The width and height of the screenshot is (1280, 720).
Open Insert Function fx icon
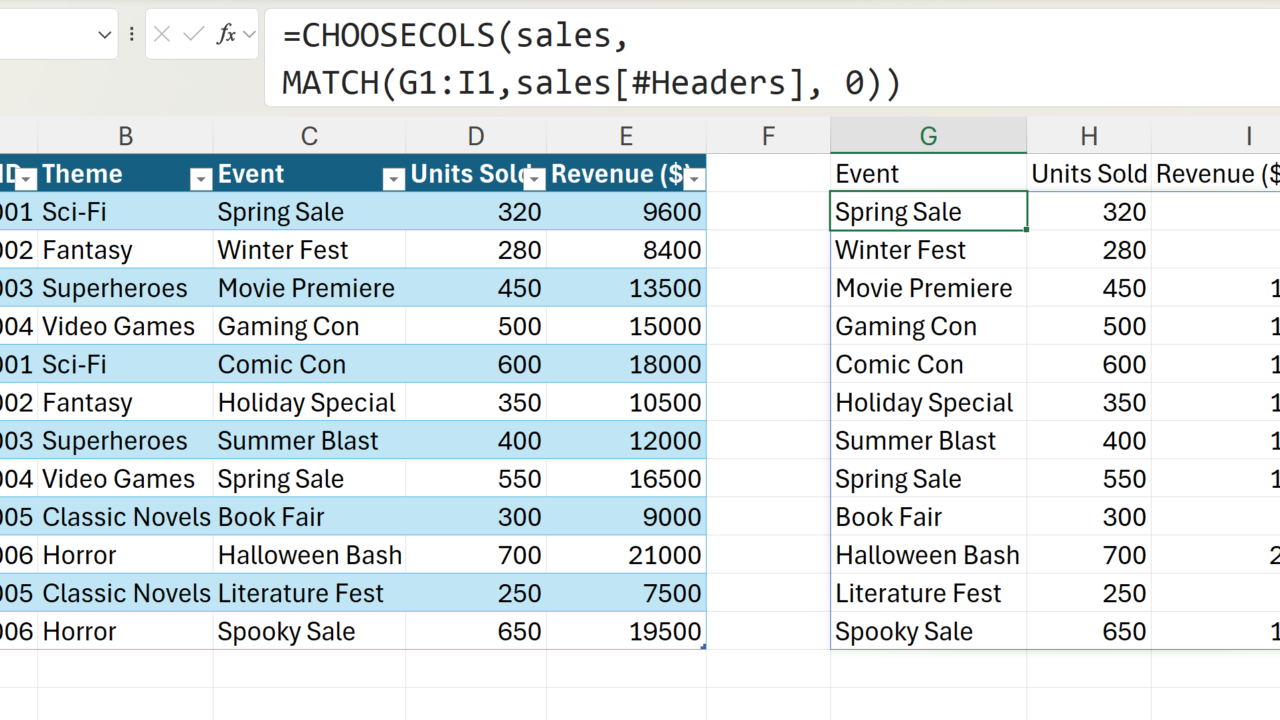pos(226,35)
